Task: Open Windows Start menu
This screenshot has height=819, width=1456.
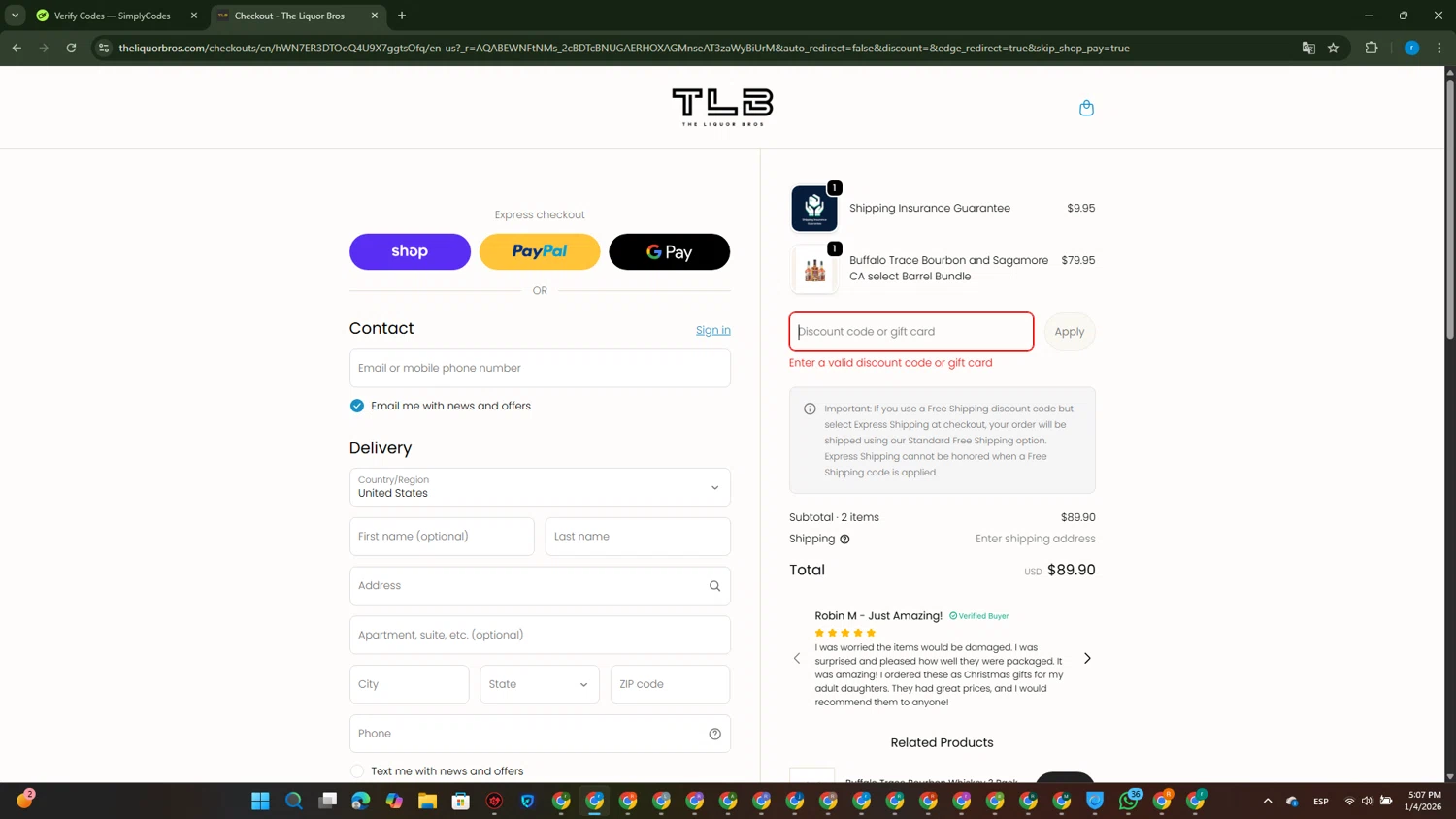Action: point(260,801)
